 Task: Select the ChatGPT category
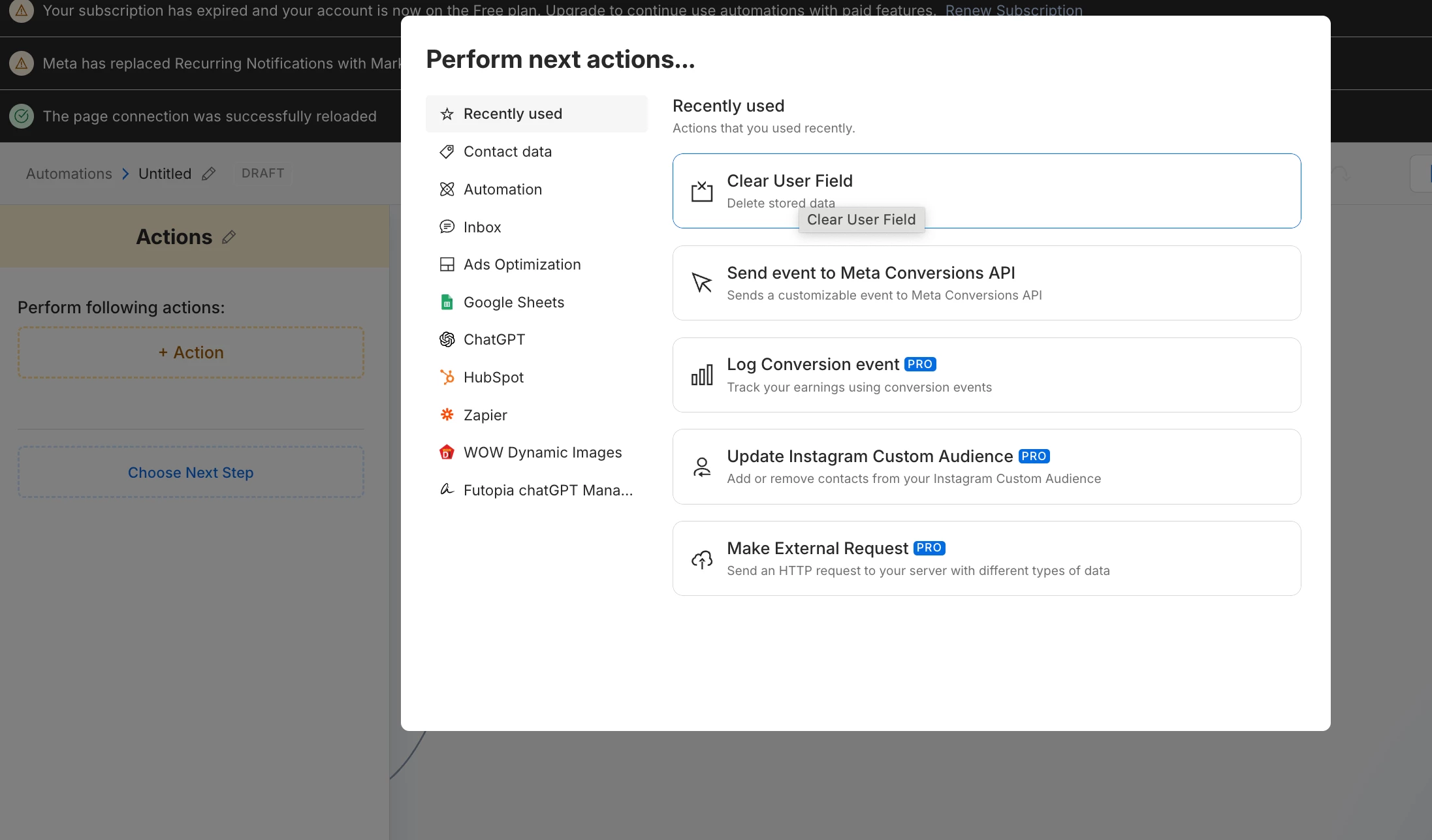[494, 339]
